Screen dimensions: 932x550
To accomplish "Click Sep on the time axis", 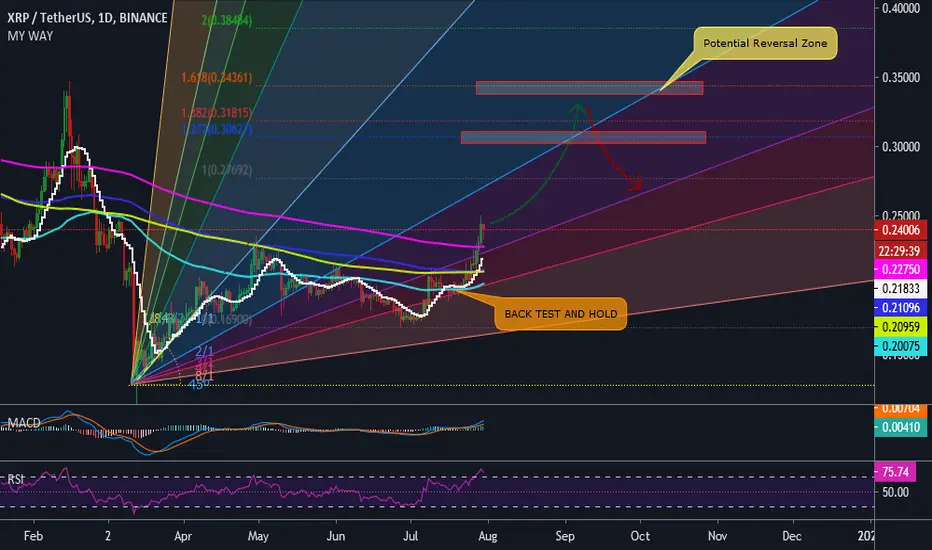I will 565,536.
